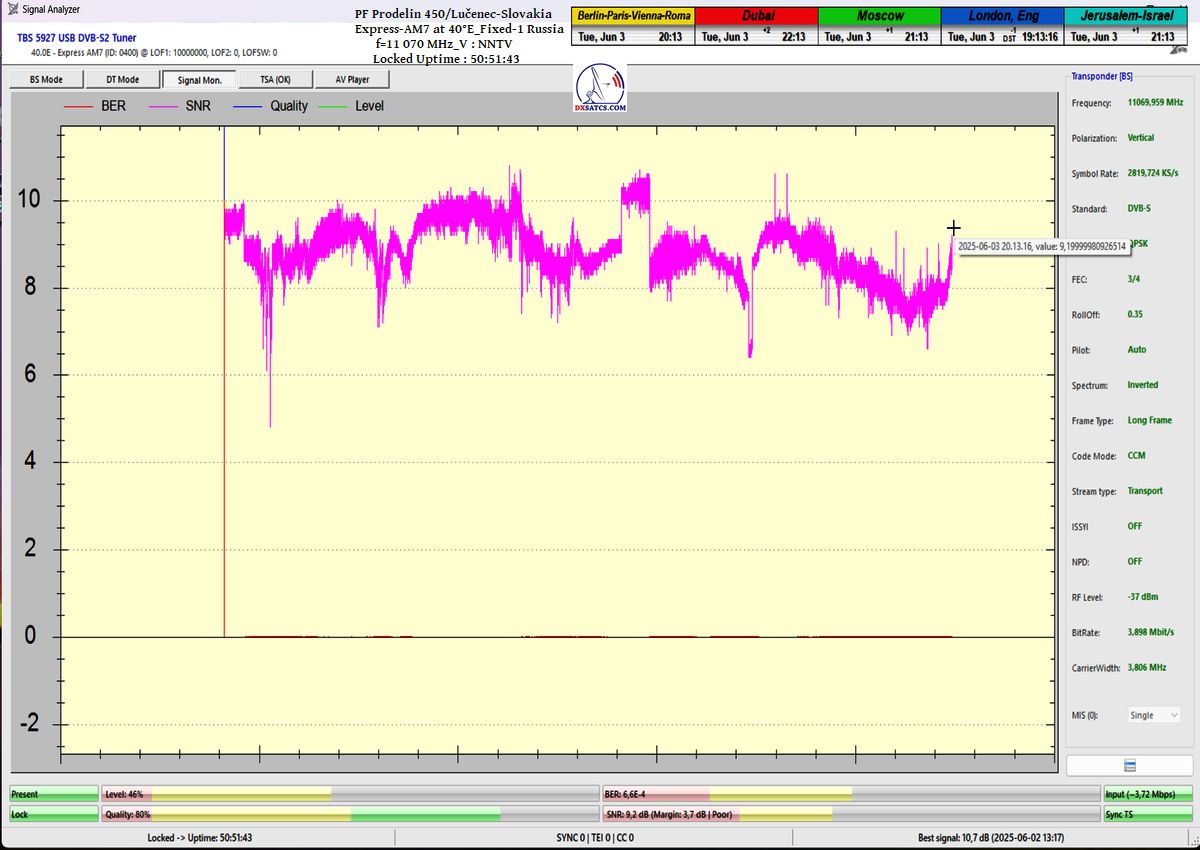This screenshot has height=850, width=1200.
Task: Click the SNR 9,2 dB margin bar
Action: pos(848,815)
